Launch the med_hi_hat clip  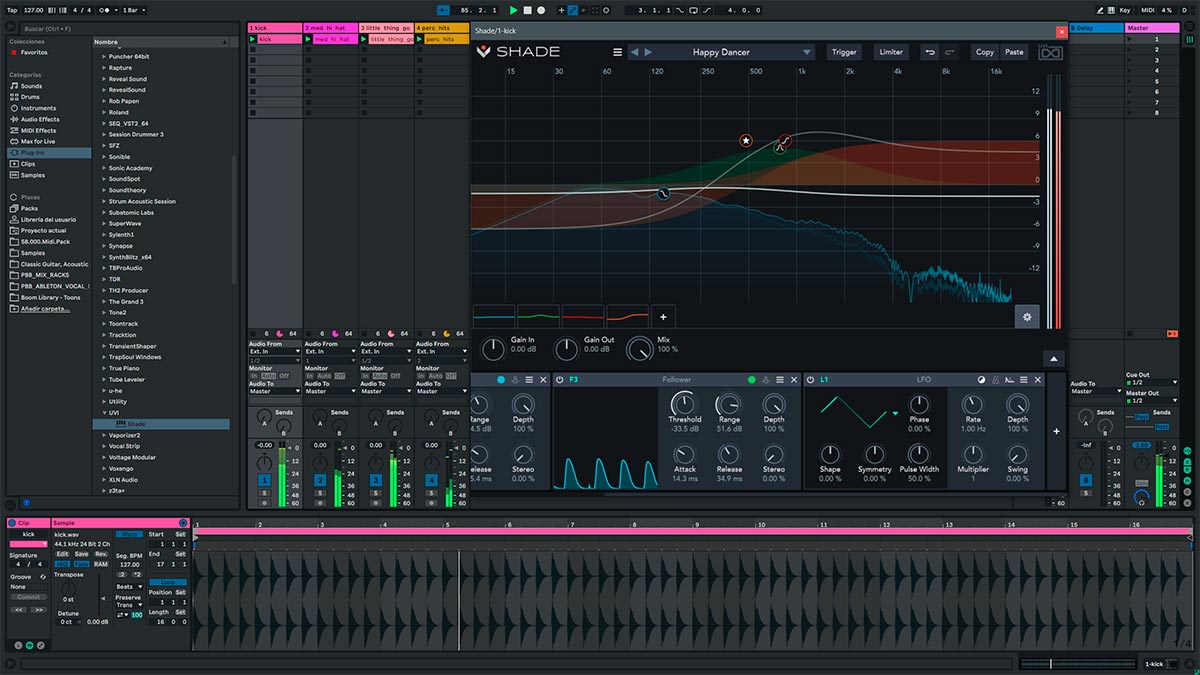click(x=308, y=39)
